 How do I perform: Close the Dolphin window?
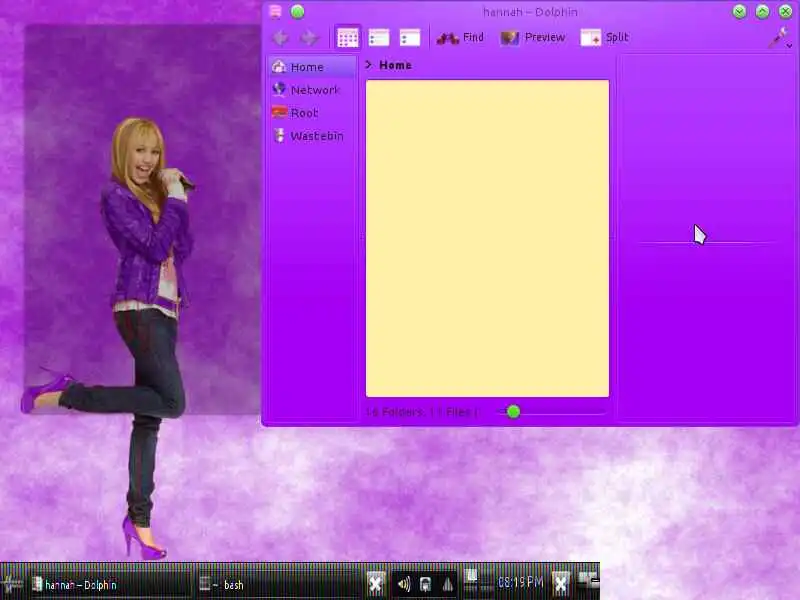(785, 12)
